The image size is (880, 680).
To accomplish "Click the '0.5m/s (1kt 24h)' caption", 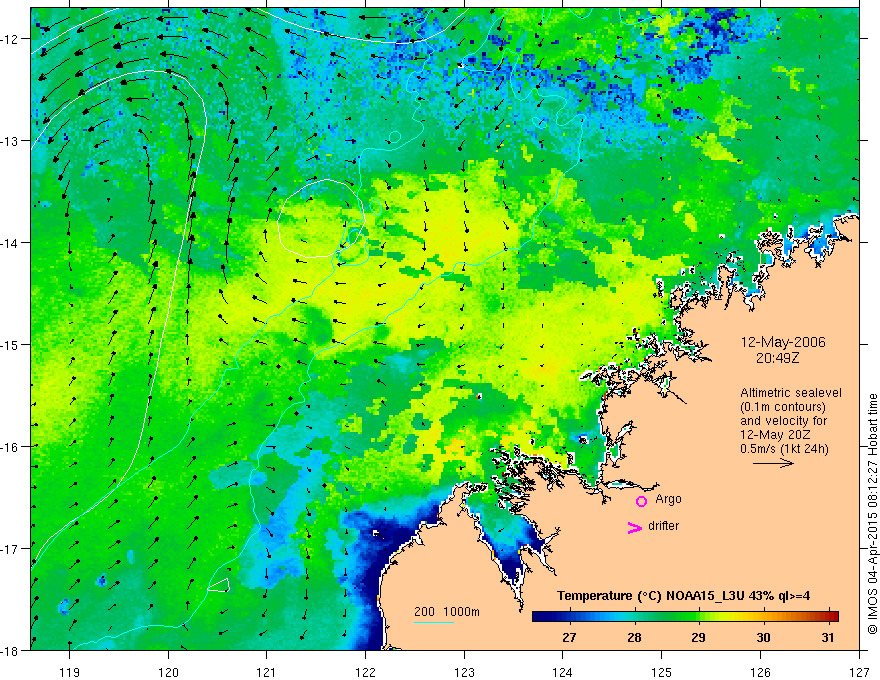I will (x=784, y=449).
